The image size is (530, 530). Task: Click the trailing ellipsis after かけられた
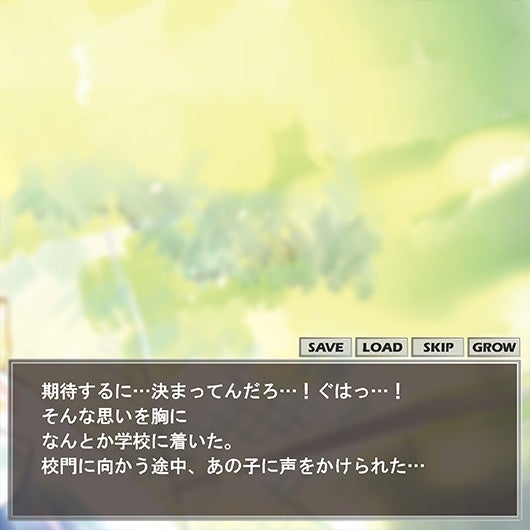point(416,466)
